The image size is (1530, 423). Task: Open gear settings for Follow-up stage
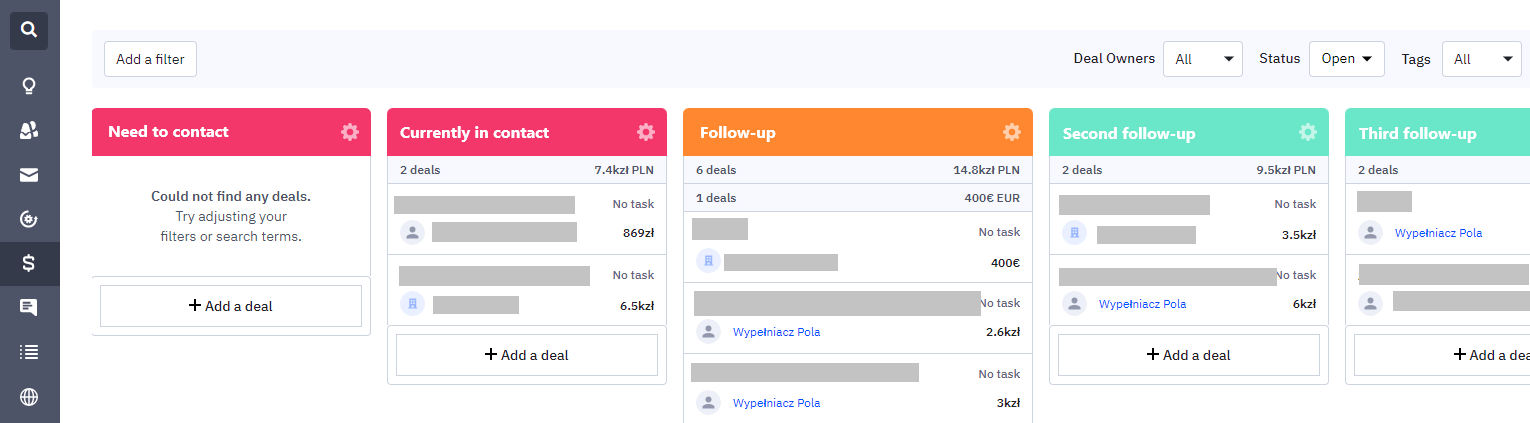[x=1012, y=132]
